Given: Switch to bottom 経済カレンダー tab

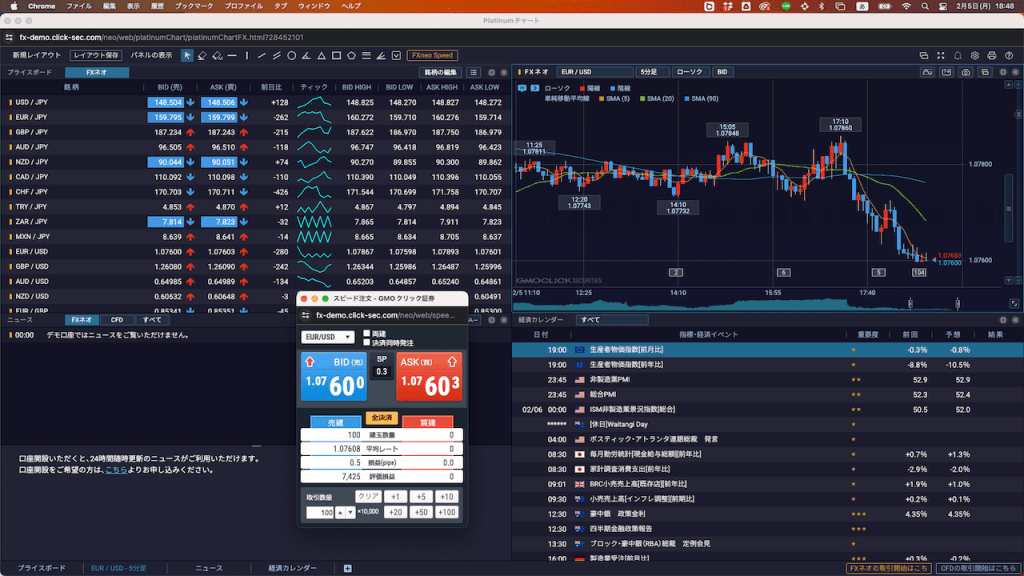Looking at the screenshot, I should tap(292, 568).
